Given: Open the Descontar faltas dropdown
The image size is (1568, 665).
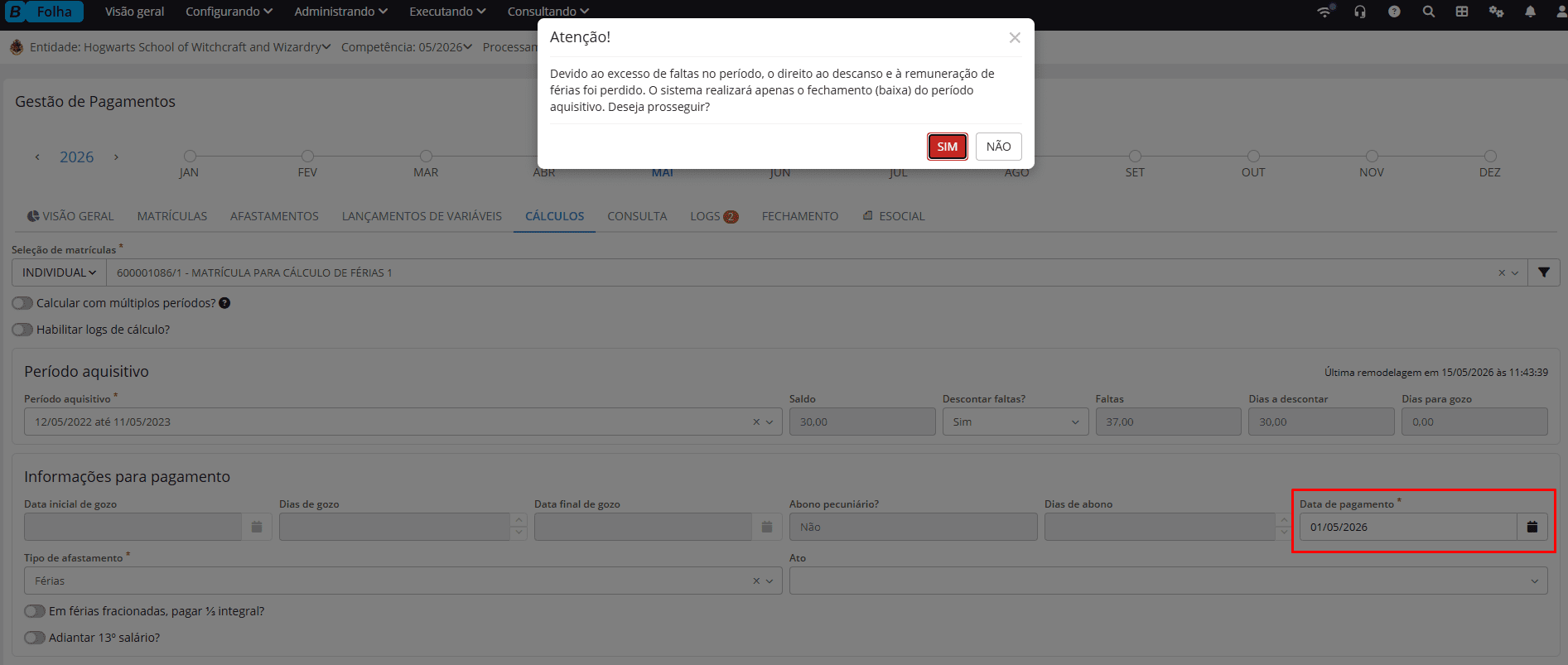Looking at the screenshot, I should pyautogui.click(x=1016, y=422).
